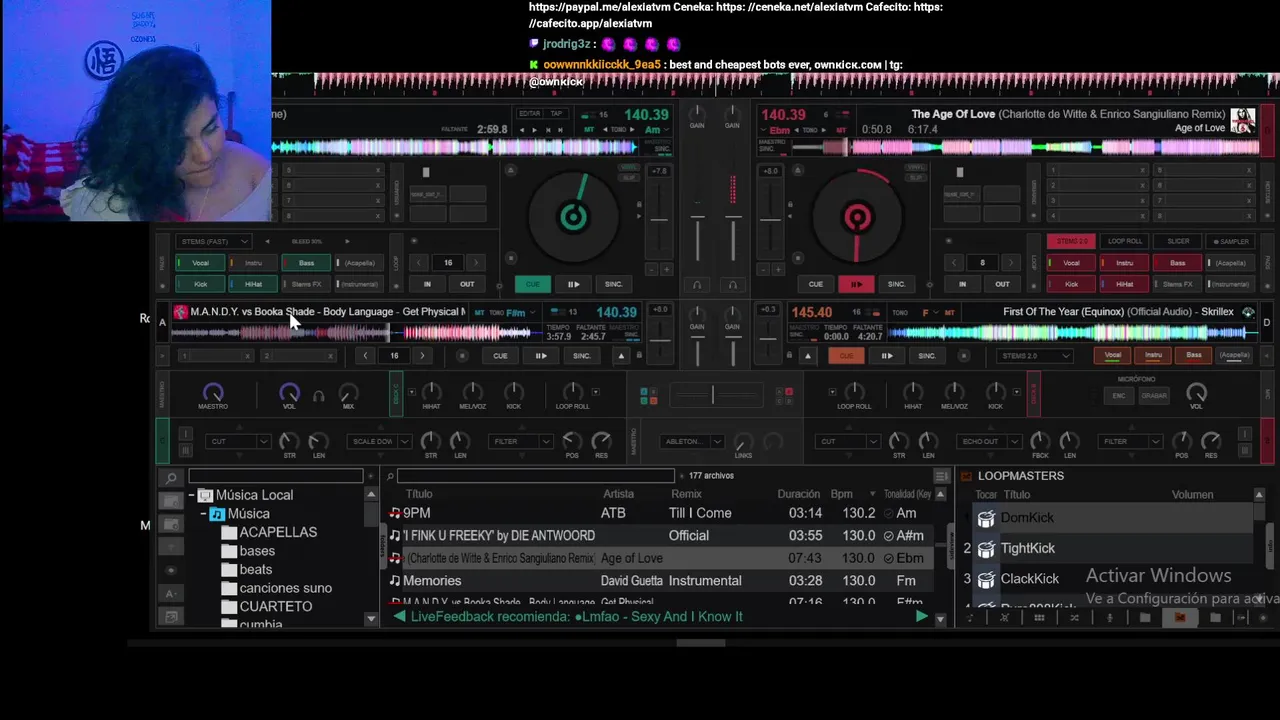Toggle Vocal stem on left deck
The width and height of the screenshot is (1280, 720).
pyautogui.click(x=200, y=263)
